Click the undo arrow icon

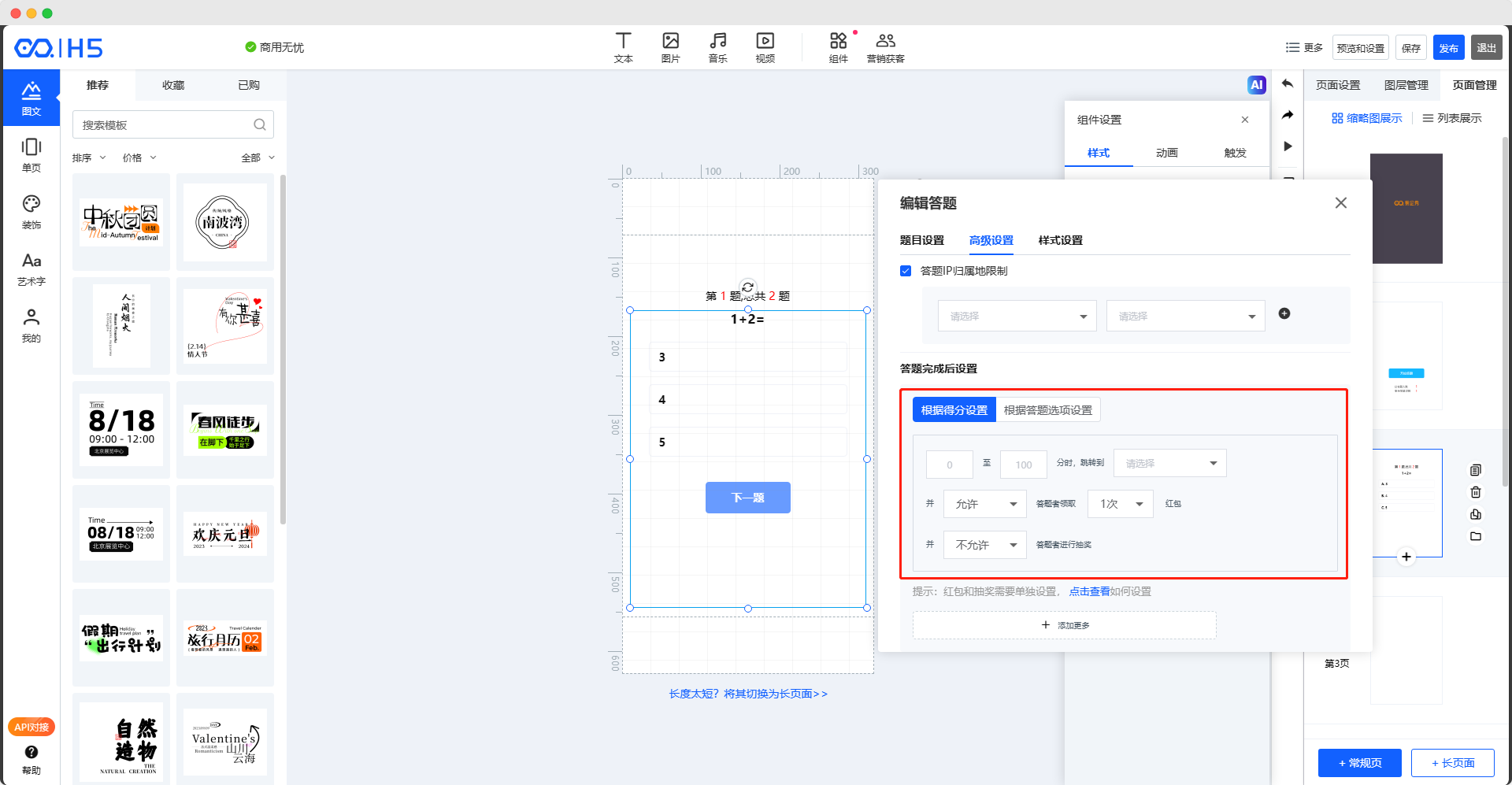(1288, 84)
